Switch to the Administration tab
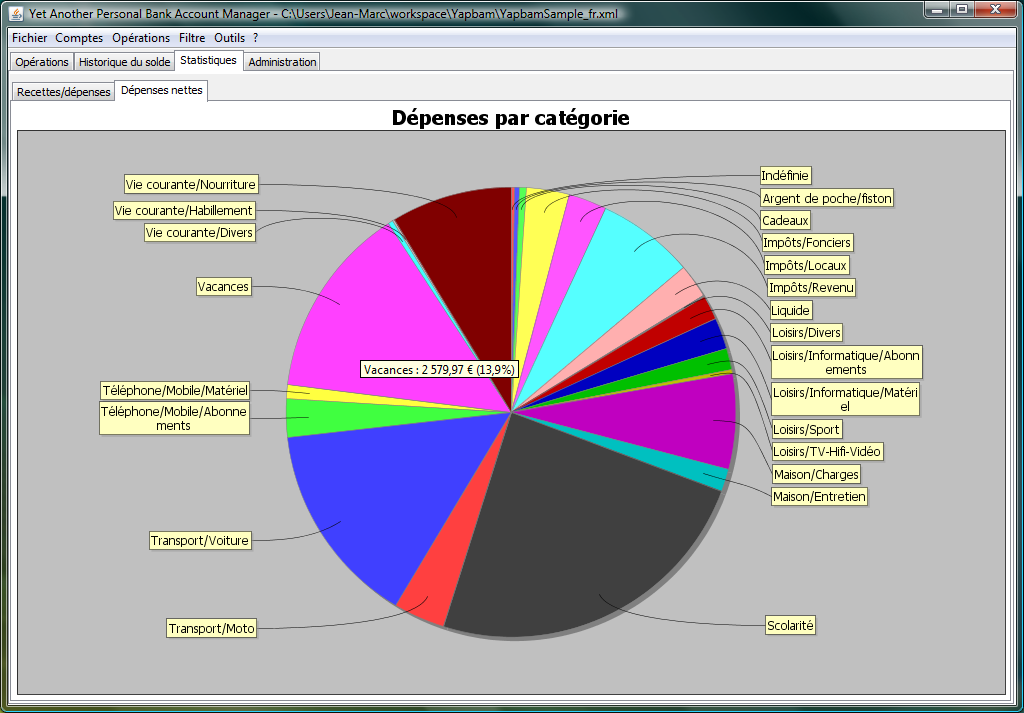Screen dimensions: 1024x713 pos(282,62)
